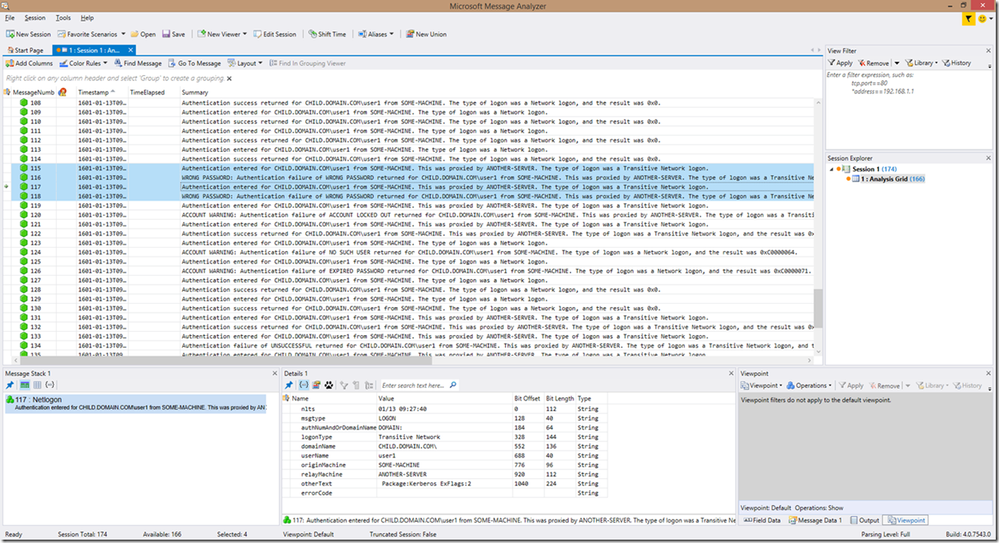Open the Operations dropdown in Viewpoint panel
999x543 pixels.
810,386
